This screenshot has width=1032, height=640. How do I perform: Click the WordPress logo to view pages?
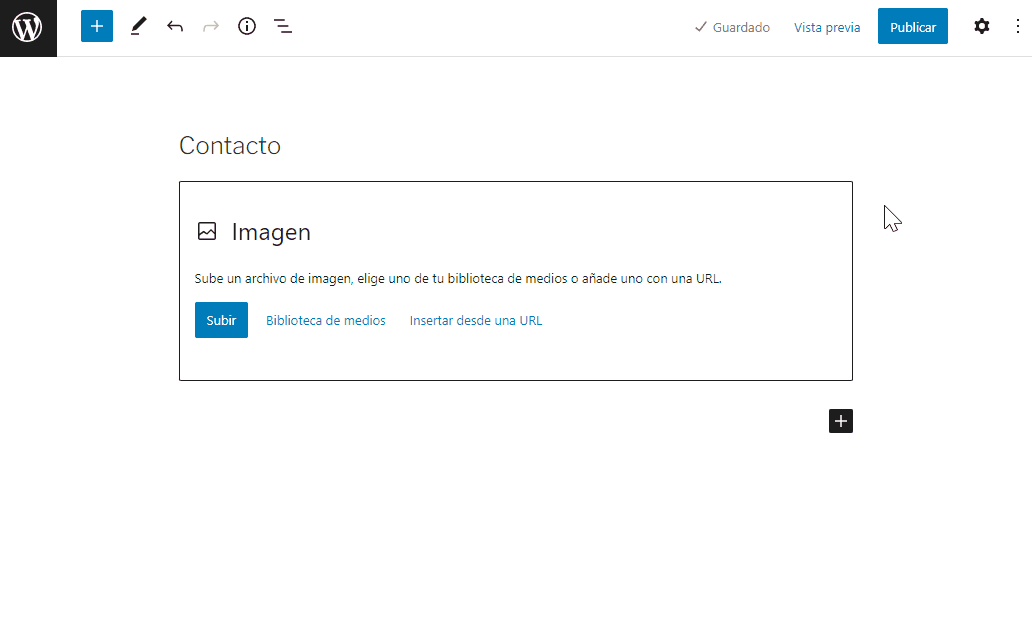(x=28, y=28)
